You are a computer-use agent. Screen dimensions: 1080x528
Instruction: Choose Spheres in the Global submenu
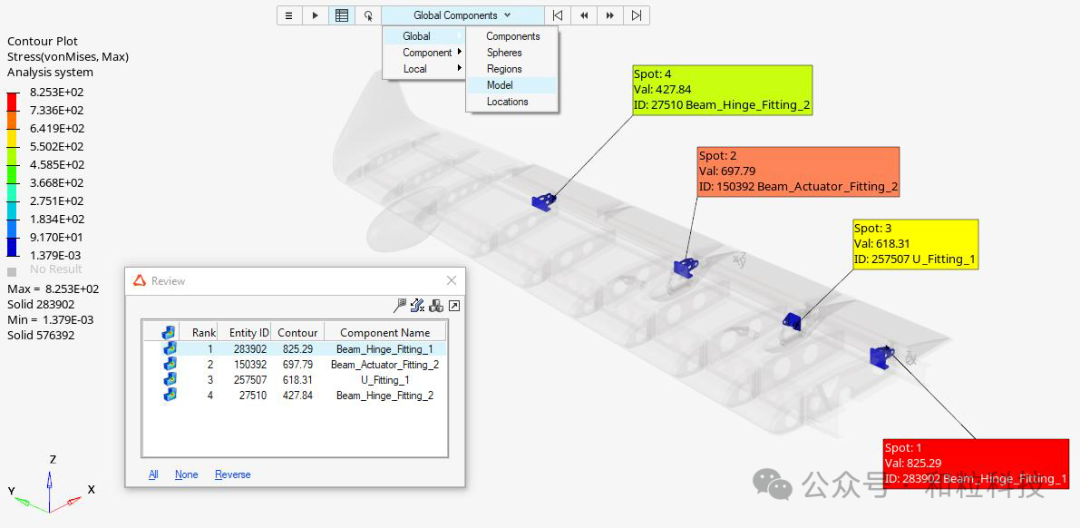coord(504,52)
